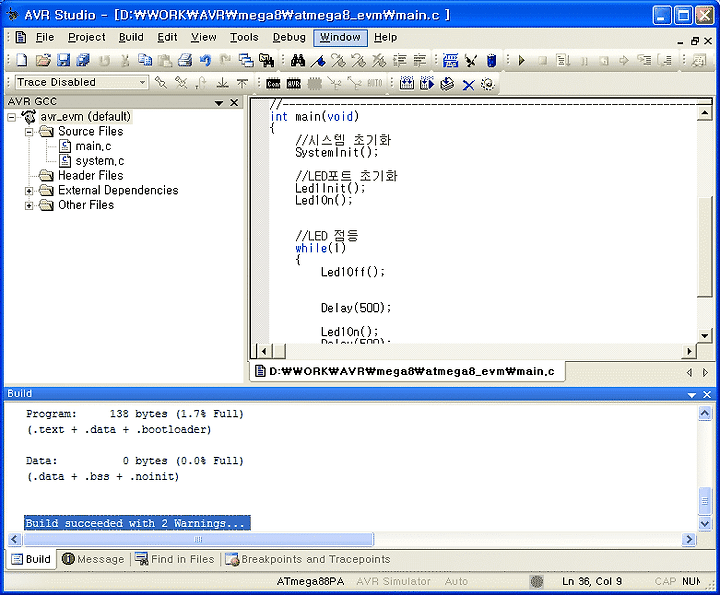Close the Build output panel
The height and width of the screenshot is (595, 720).
tap(707, 394)
